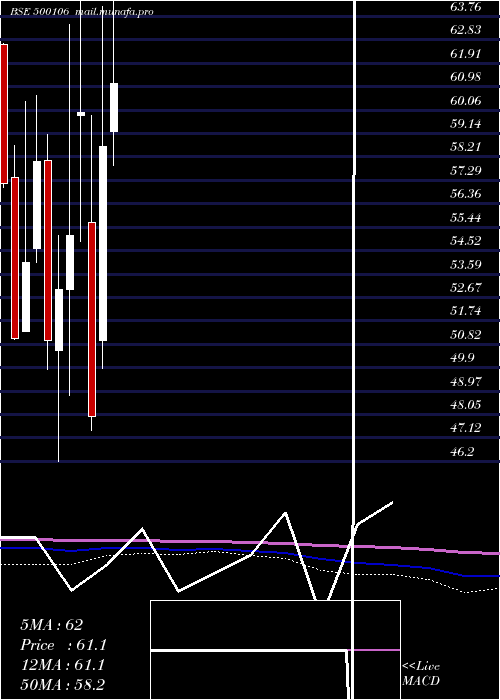Click the 5MA : 62 readout

pyautogui.click(x=51, y=625)
